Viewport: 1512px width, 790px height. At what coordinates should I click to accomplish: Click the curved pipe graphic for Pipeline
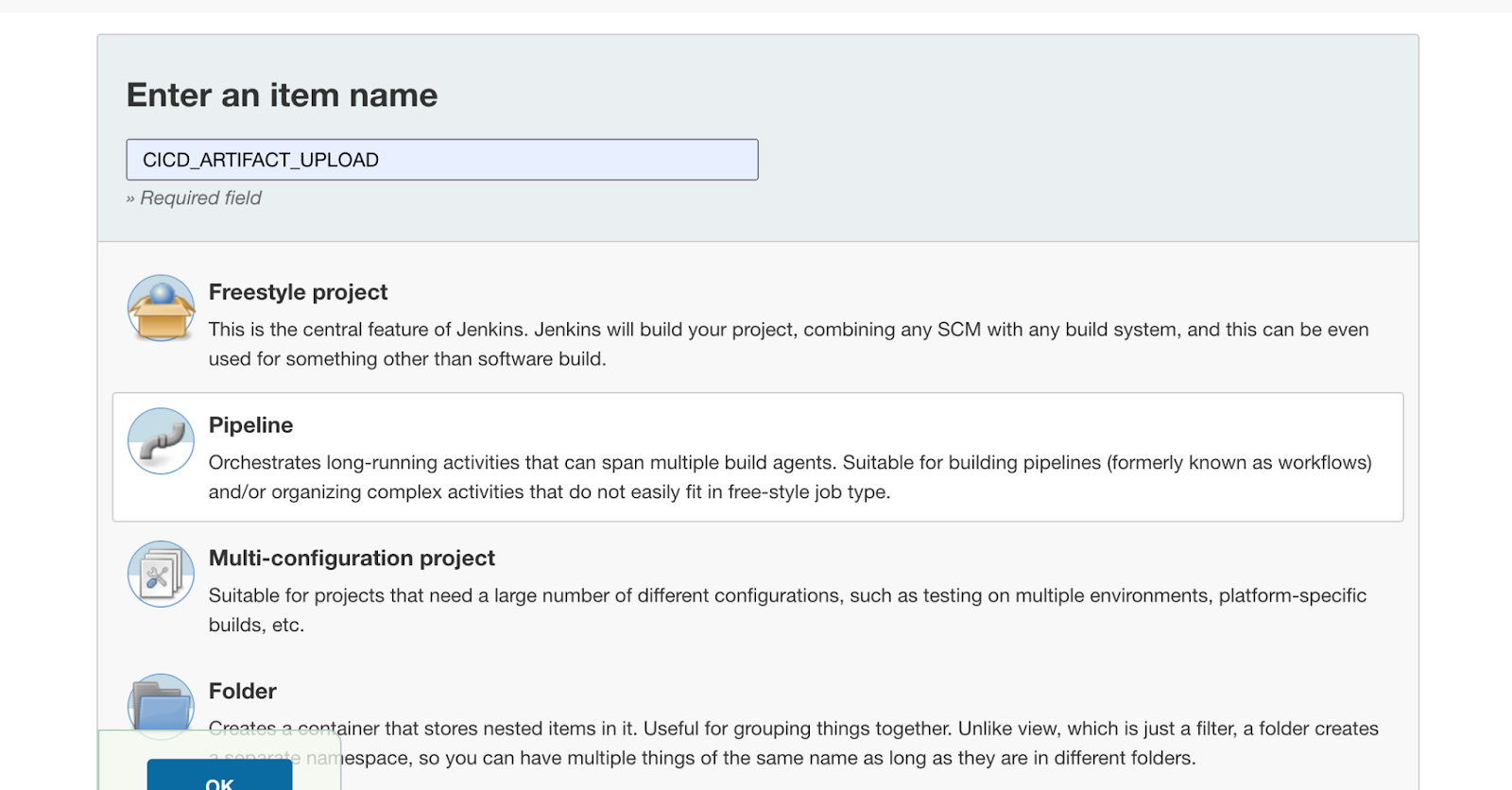(x=161, y=440)
